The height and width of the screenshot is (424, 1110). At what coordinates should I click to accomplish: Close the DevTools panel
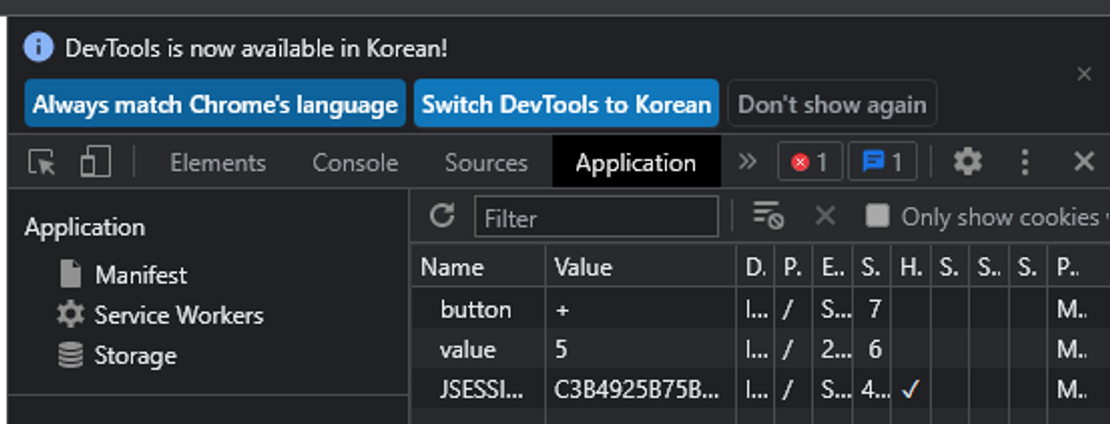tap(1084, 162)
